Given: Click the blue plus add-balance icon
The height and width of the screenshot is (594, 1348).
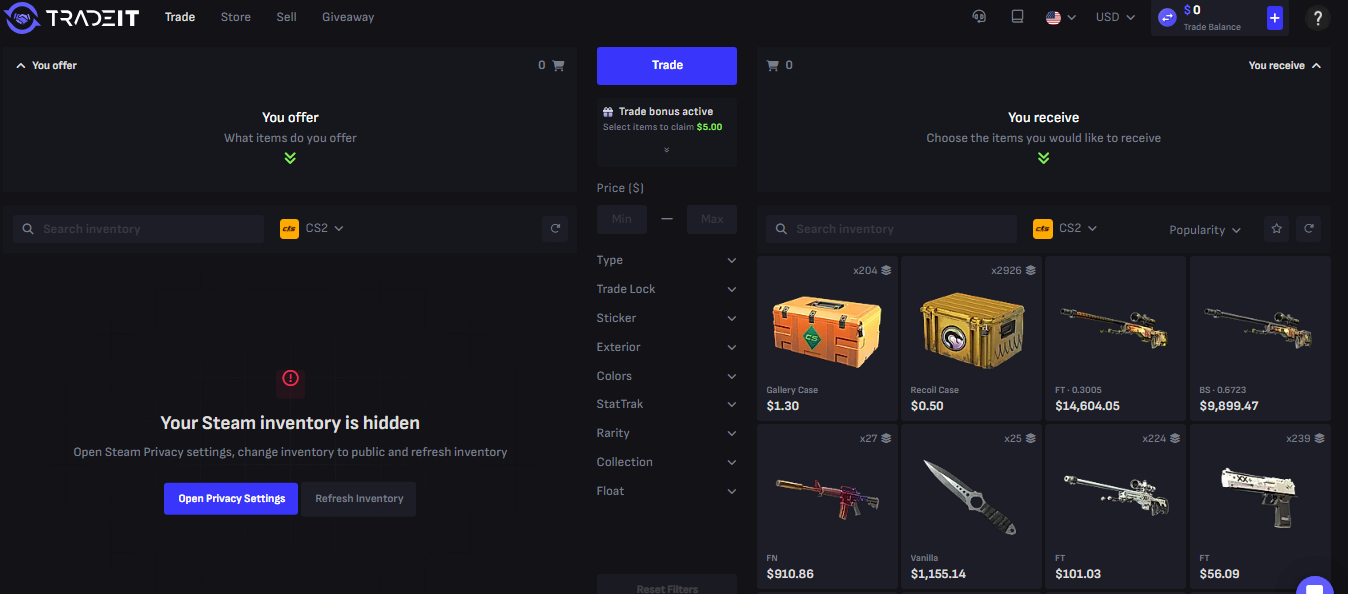Looking at the screenshot, I should coord(1274,17).
